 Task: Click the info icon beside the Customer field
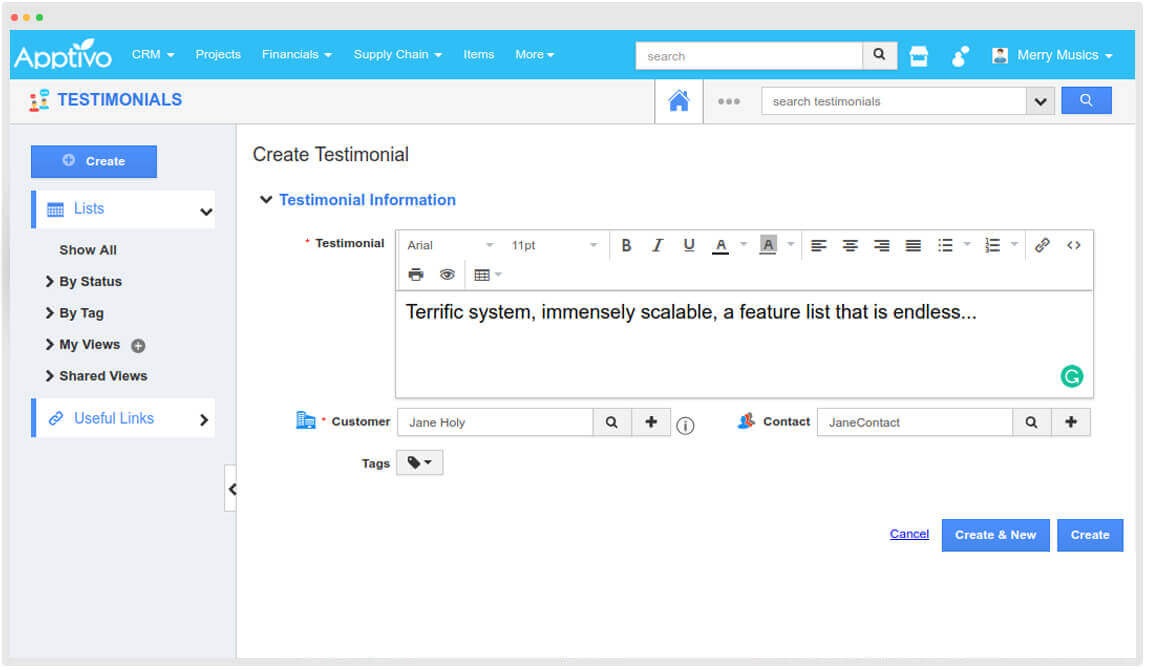pyautogui.click(x=685, y=425)
